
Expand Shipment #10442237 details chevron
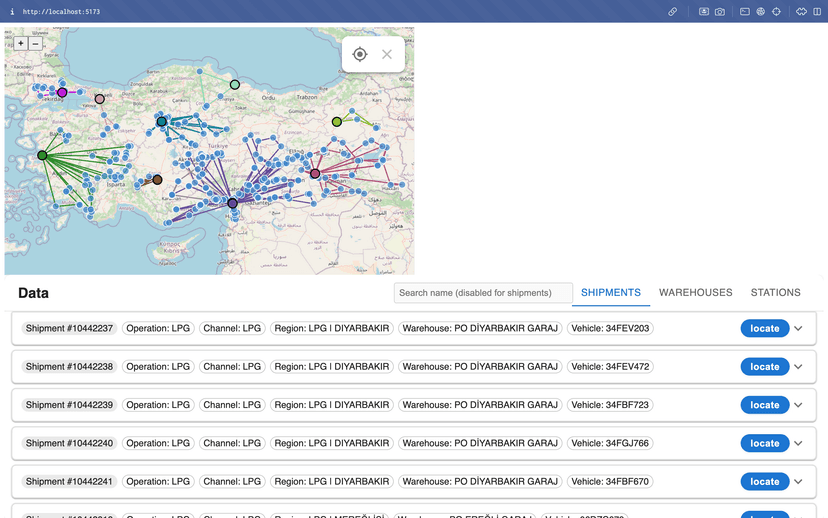click(798, 329)
